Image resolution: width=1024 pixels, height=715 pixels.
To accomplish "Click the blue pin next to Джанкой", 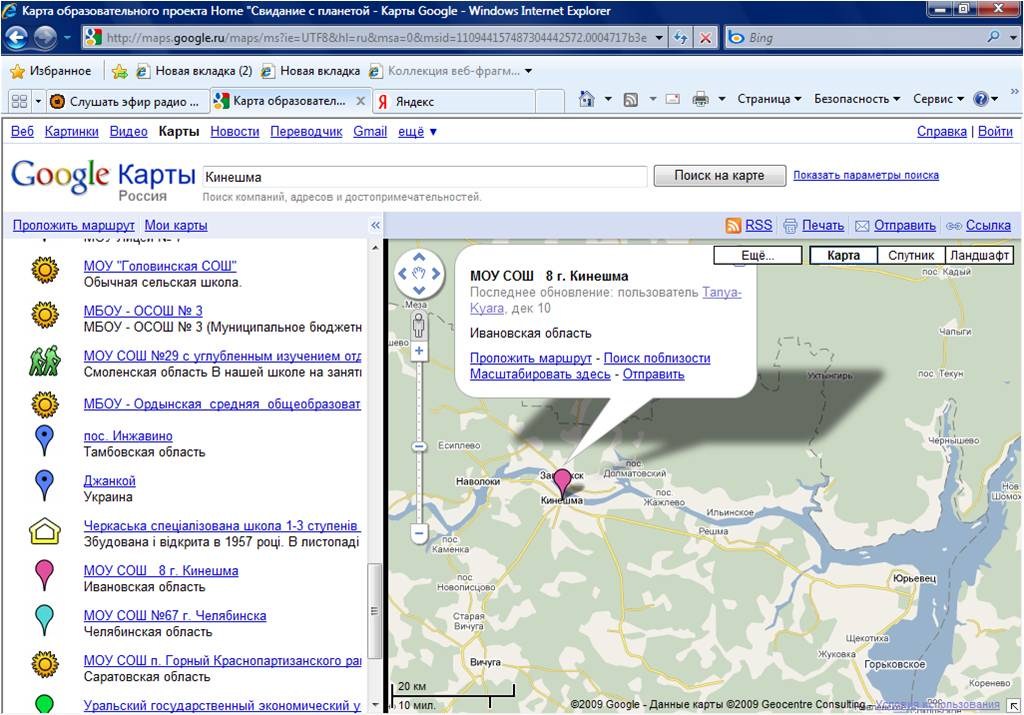I will point(44,485).
